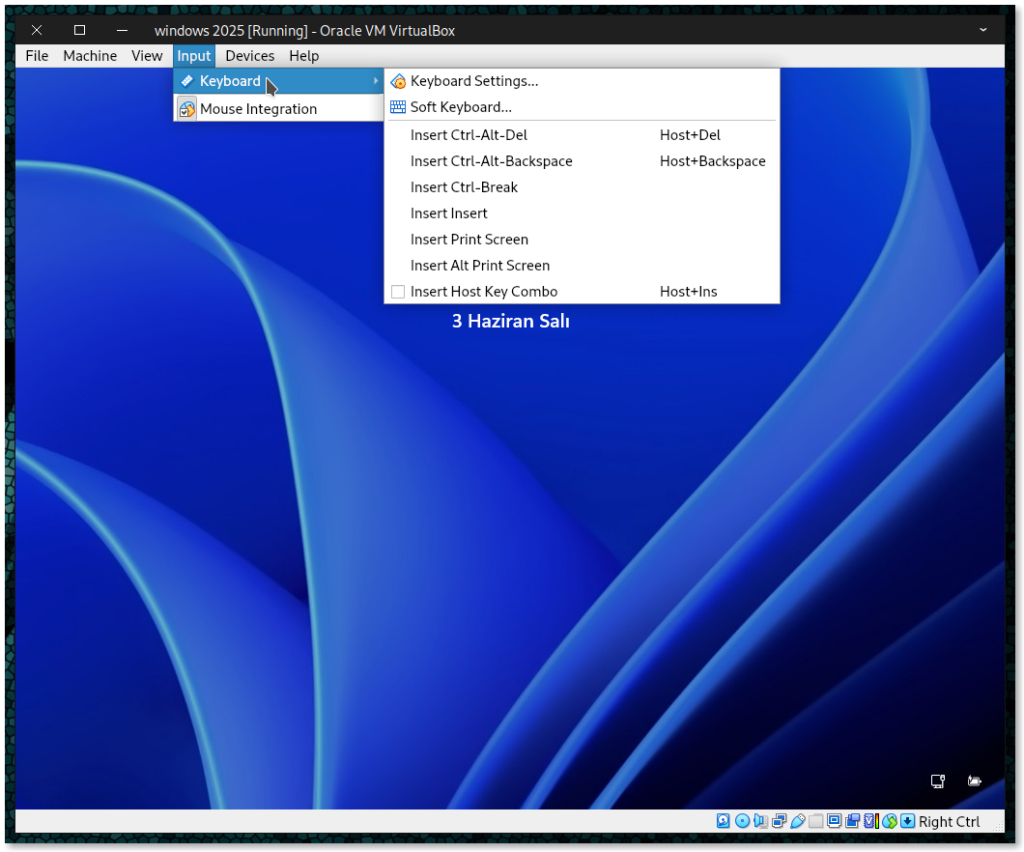Click the status bar resize grip
Screen dimensions: 1024x852
click(997, 826)
